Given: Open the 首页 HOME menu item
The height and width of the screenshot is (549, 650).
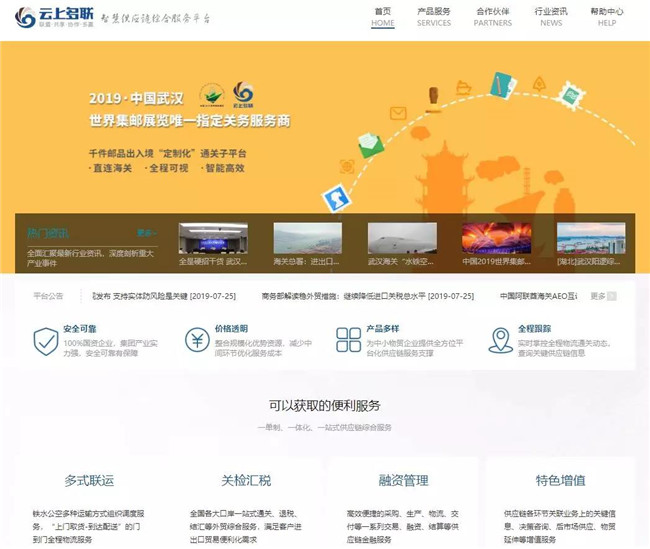Looking at the screenshot, I should (x=383, y=17).
